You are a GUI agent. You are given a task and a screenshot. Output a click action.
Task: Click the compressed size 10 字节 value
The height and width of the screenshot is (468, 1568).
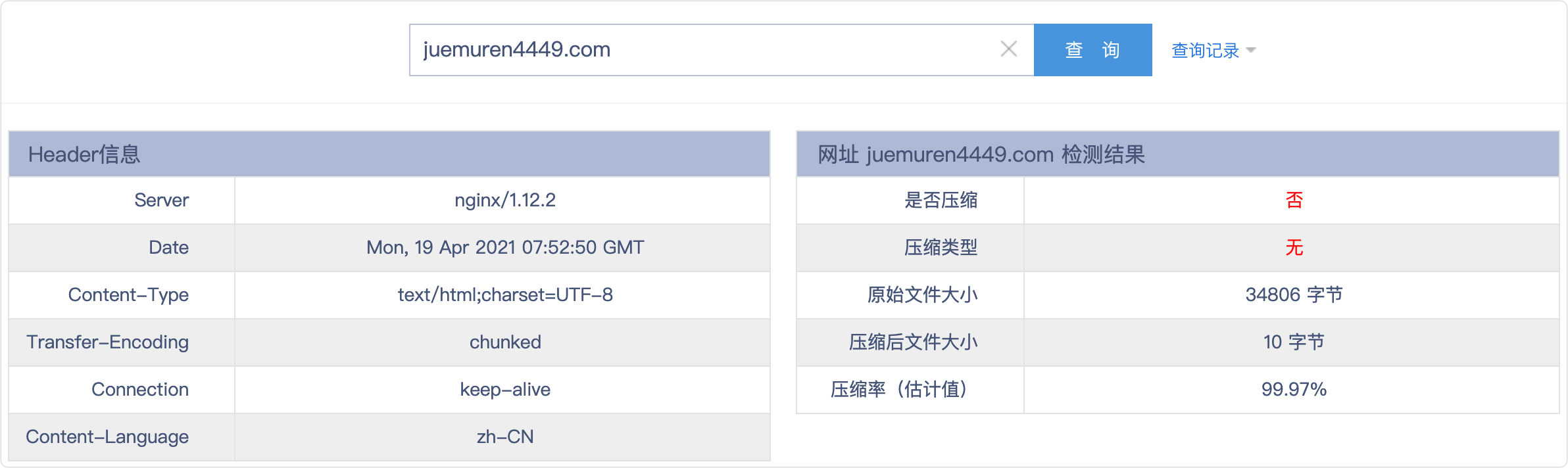coord(1292,342)
